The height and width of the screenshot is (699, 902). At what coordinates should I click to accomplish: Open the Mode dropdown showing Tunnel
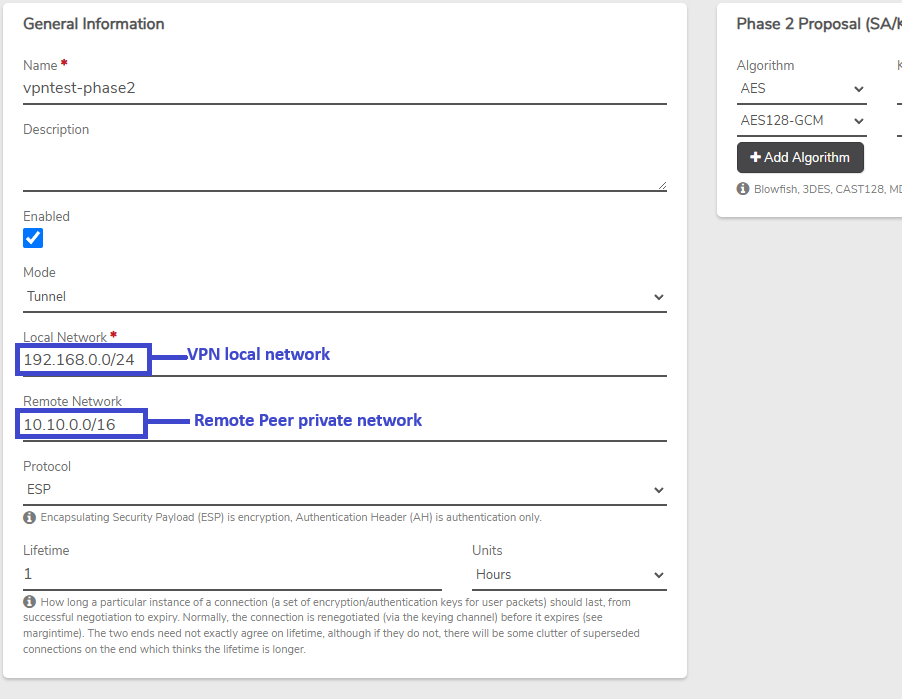[345, 297]
